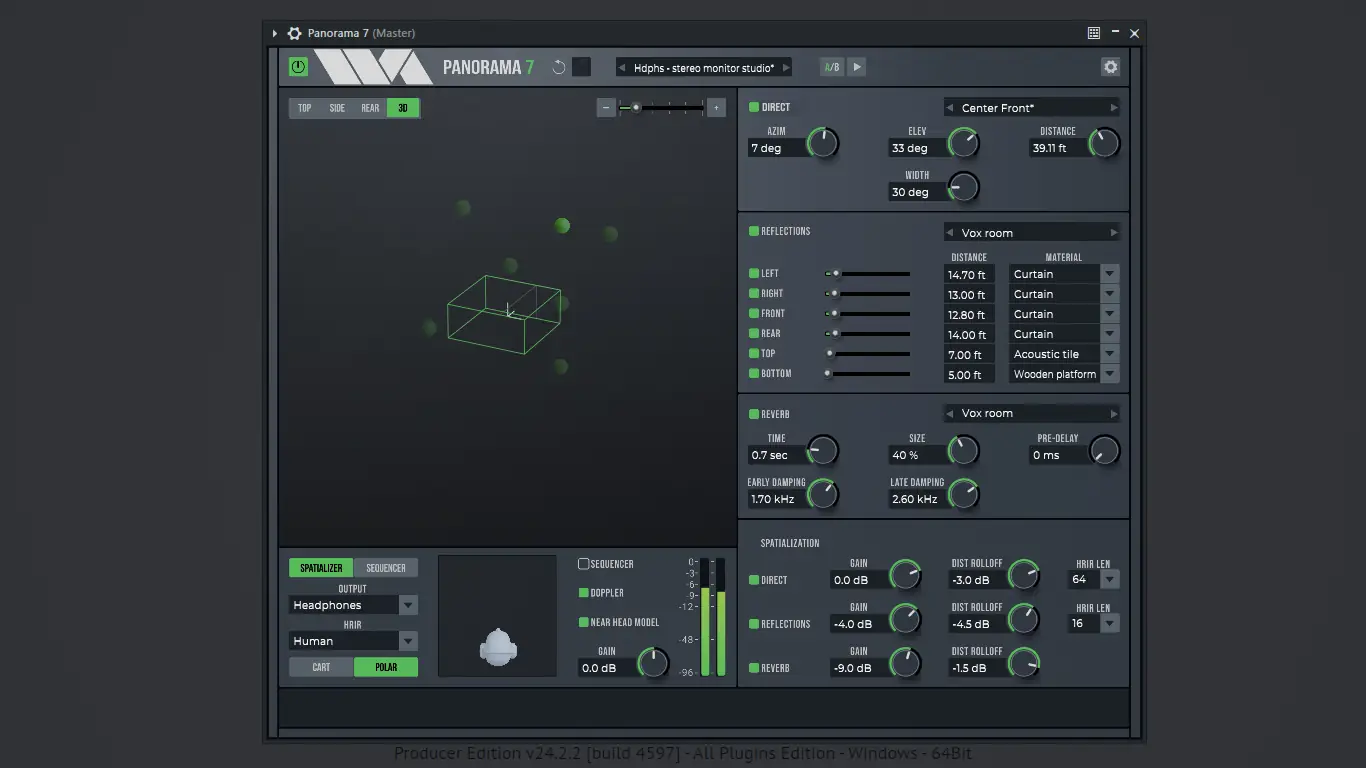Click the FL Studio gear icon in title bar
The image size is (1366, 768).
[x=294, y=32]
